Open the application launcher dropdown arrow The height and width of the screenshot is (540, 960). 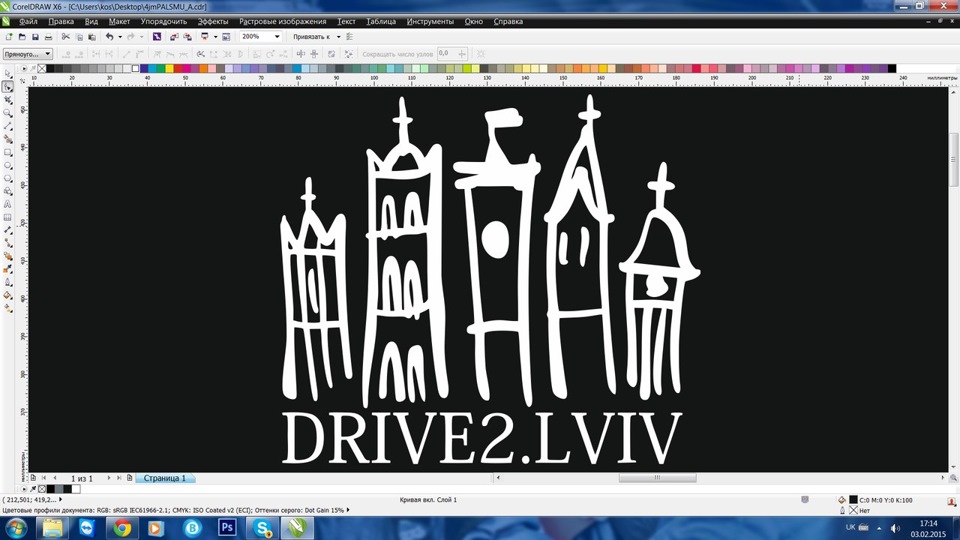215,37
